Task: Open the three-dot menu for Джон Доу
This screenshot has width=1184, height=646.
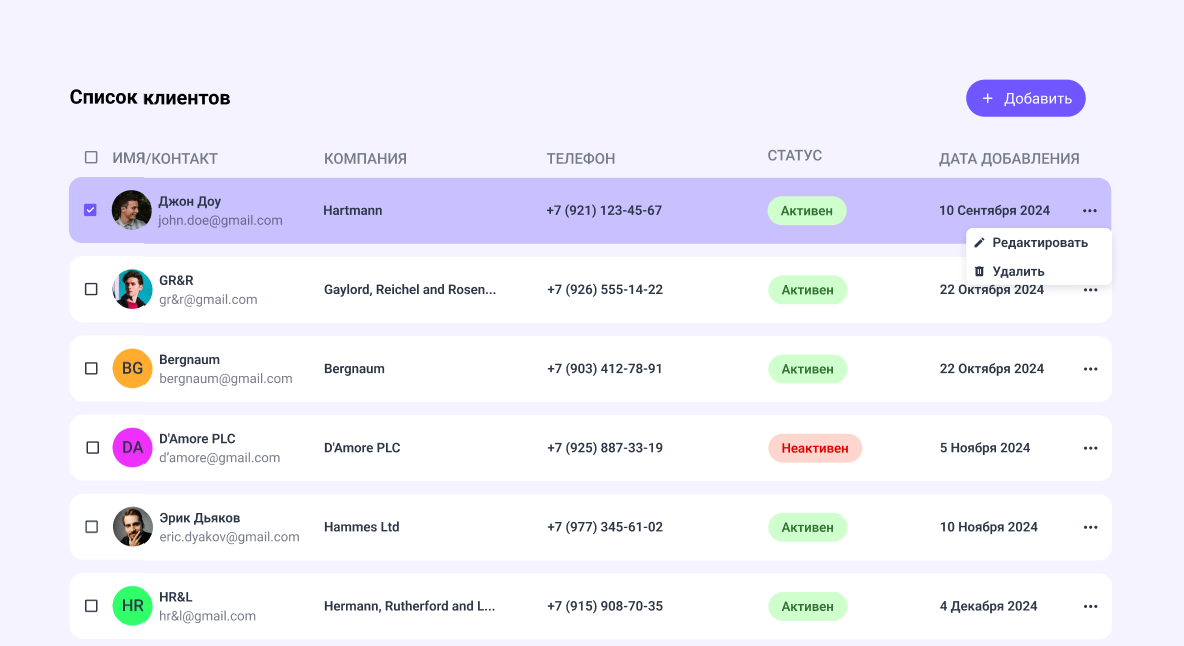Action: tap(1090, 210)
